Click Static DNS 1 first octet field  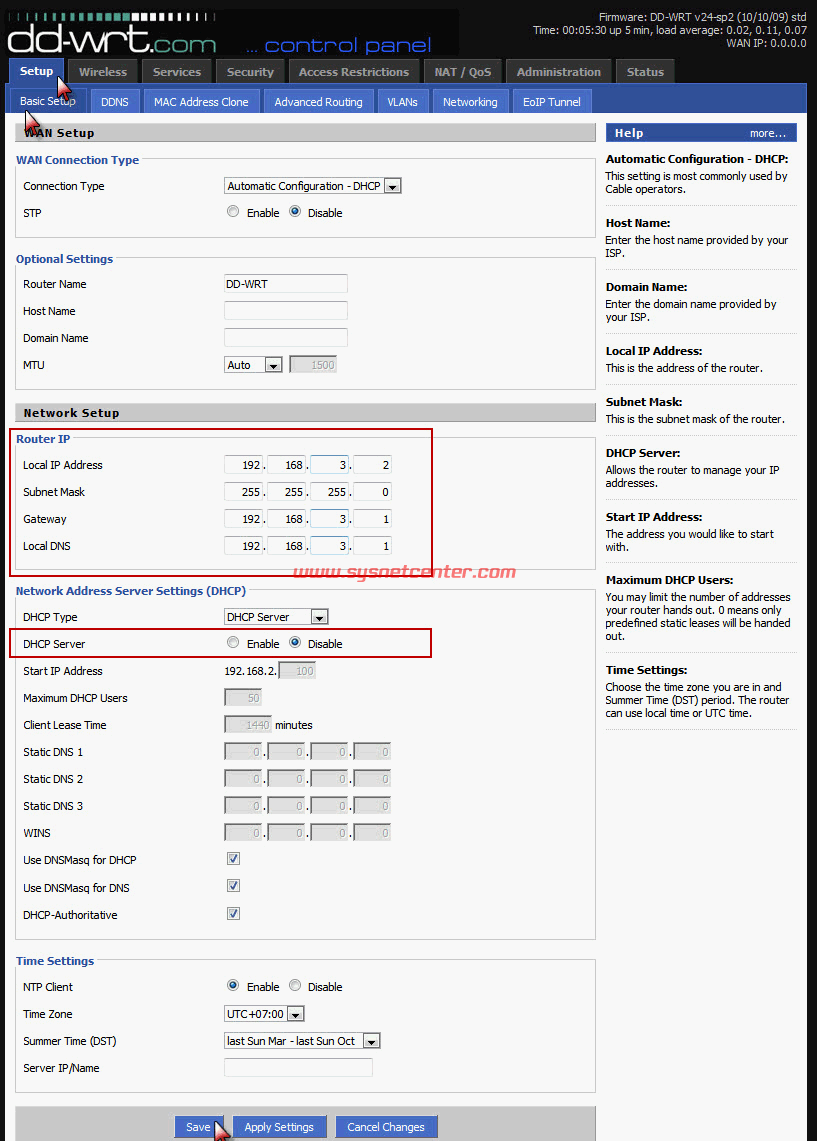pos(243,752)
